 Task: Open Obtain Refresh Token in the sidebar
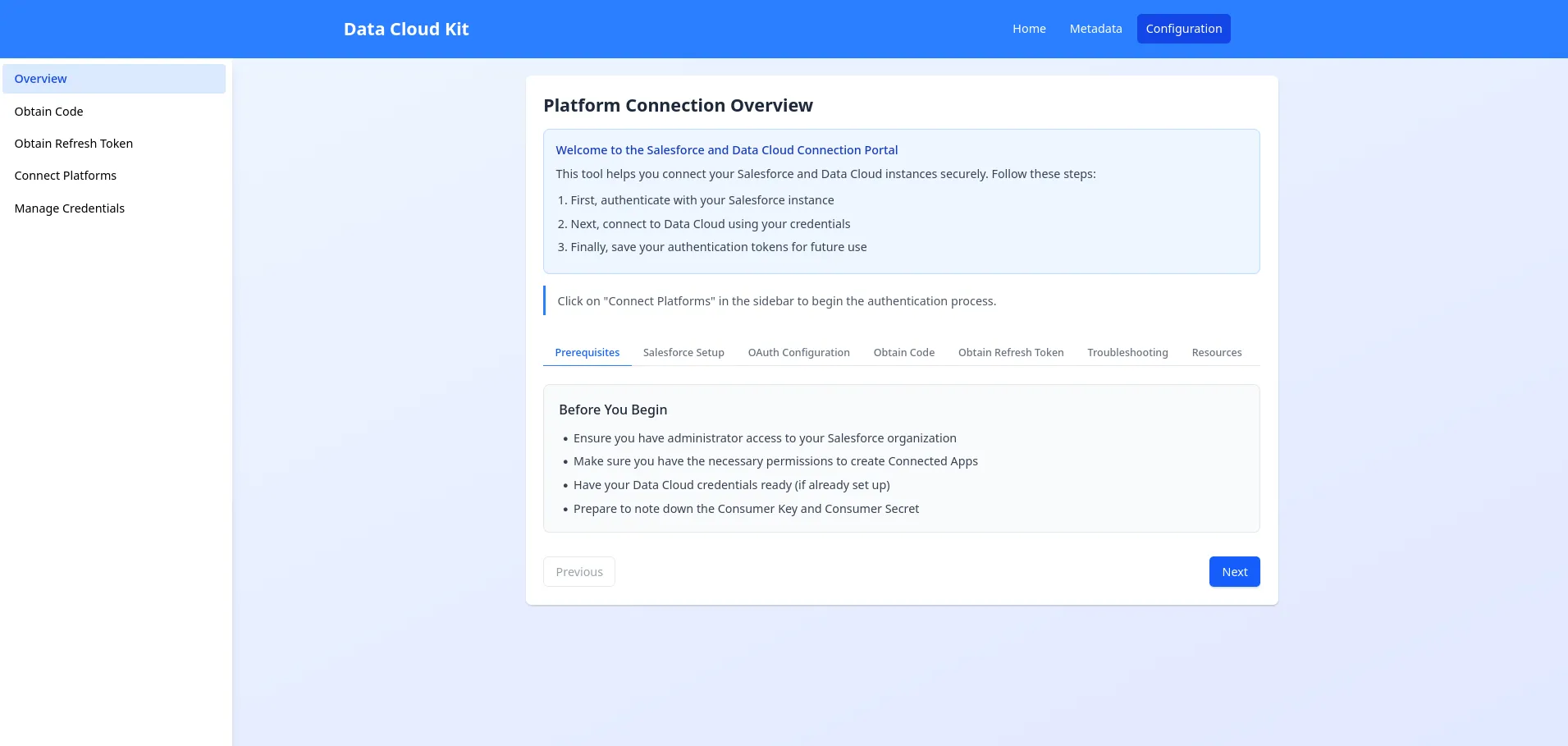(114, 144)
